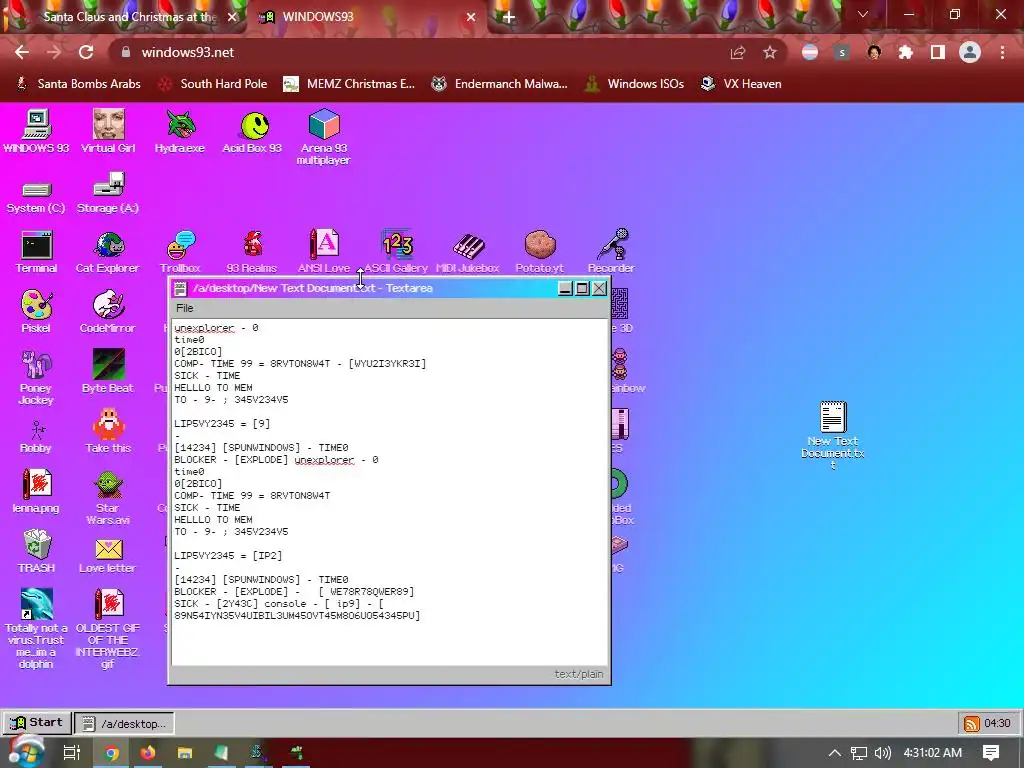Image resolution: width=1024 pixels, height=768 pixels.
Task: Show hidden system tray icons
Action: (835, 753)
